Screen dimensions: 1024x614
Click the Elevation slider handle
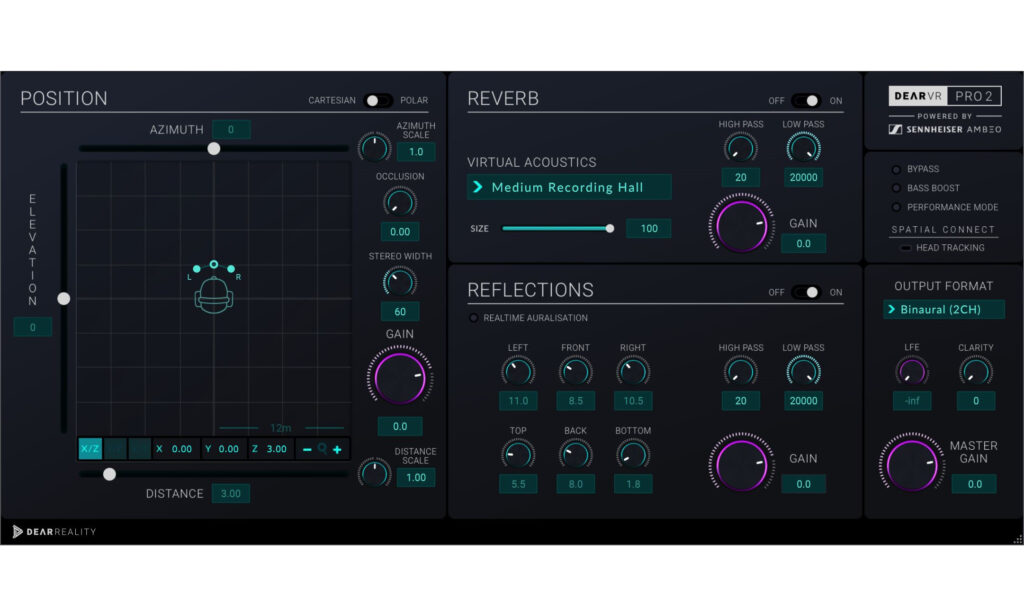click(63, 299)
